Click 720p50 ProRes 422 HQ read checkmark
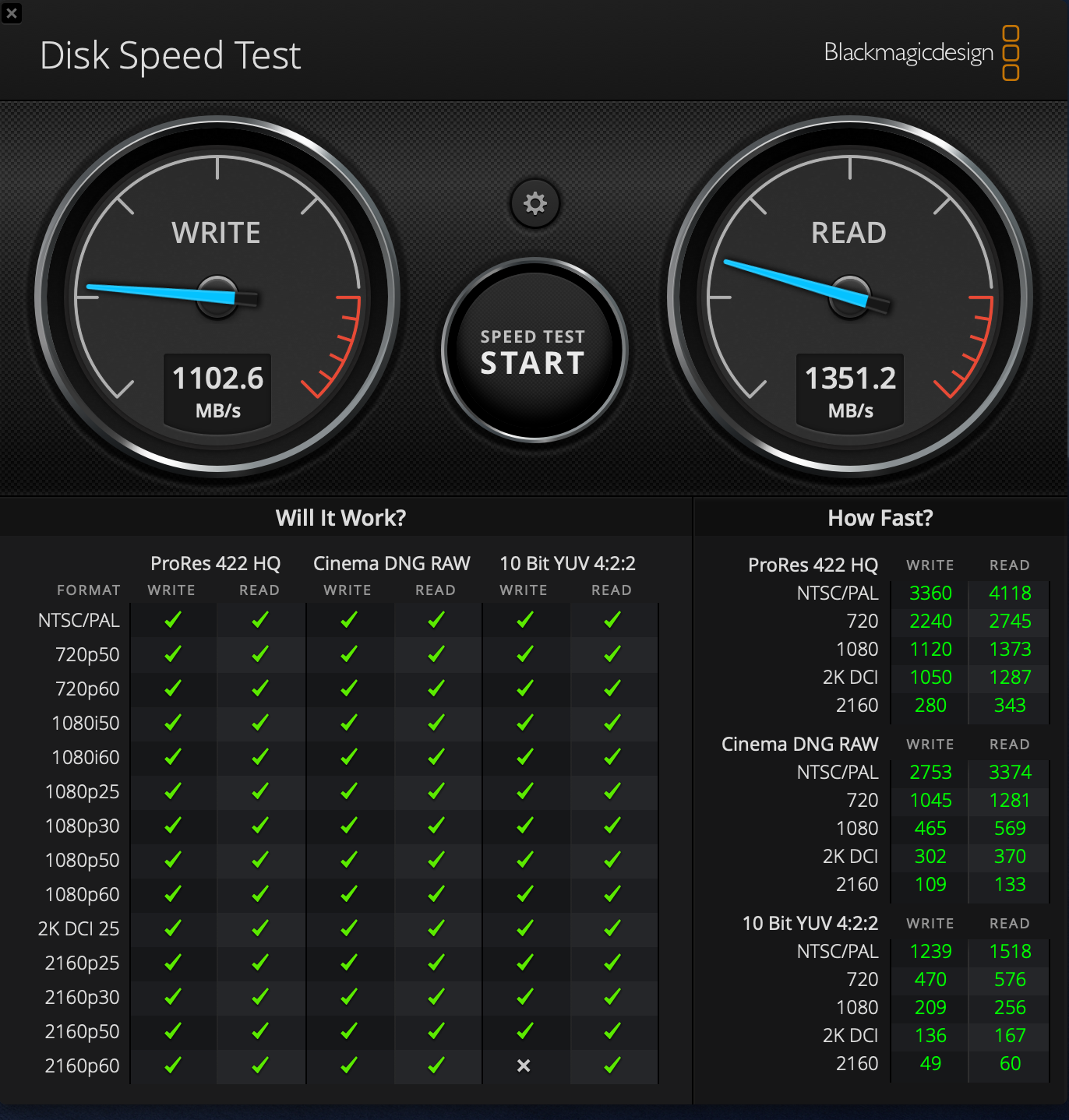Image resolution: width=1069 pixels, height=1120 pixels. (260, 654)
